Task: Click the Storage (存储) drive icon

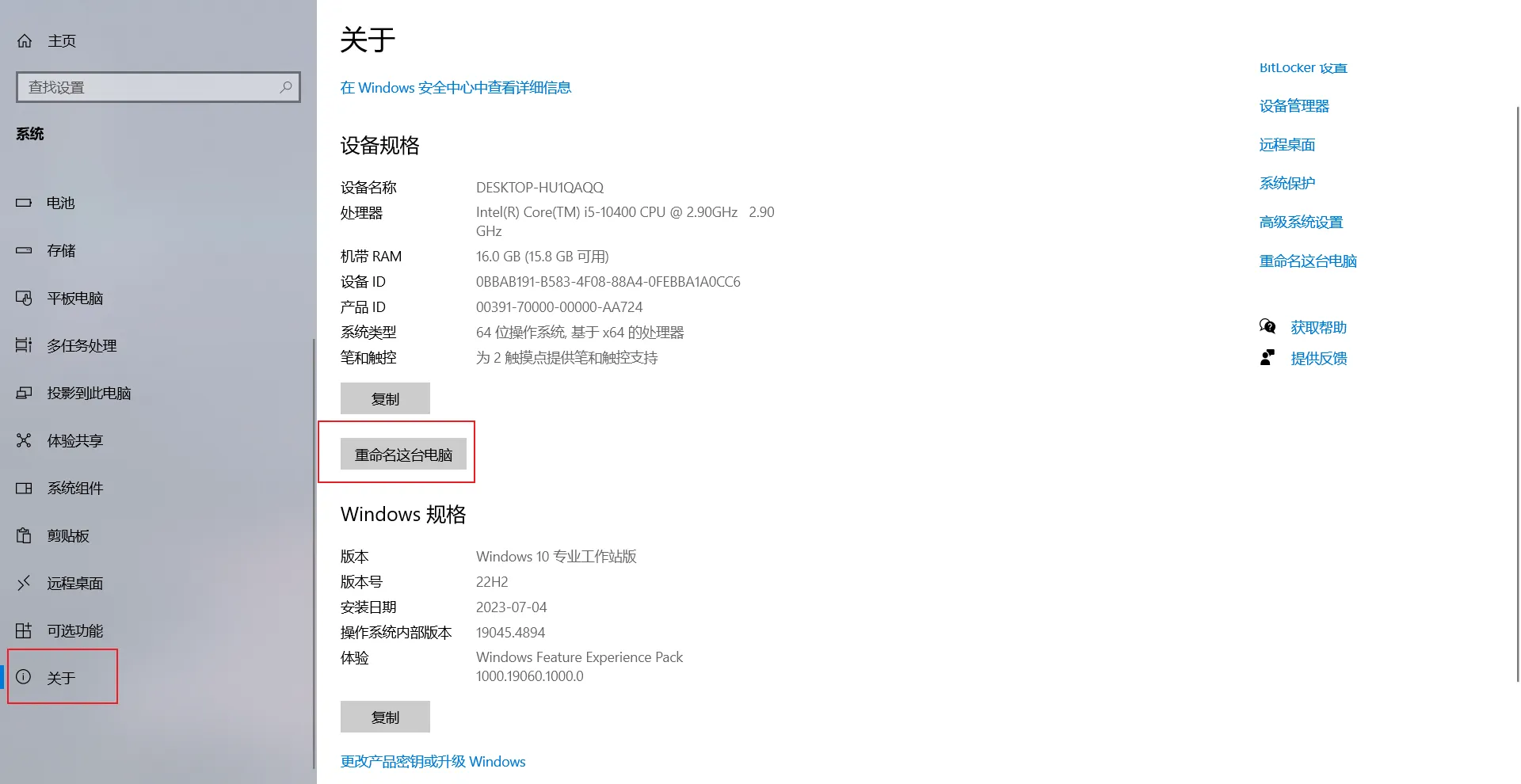Action: (24, 250)
